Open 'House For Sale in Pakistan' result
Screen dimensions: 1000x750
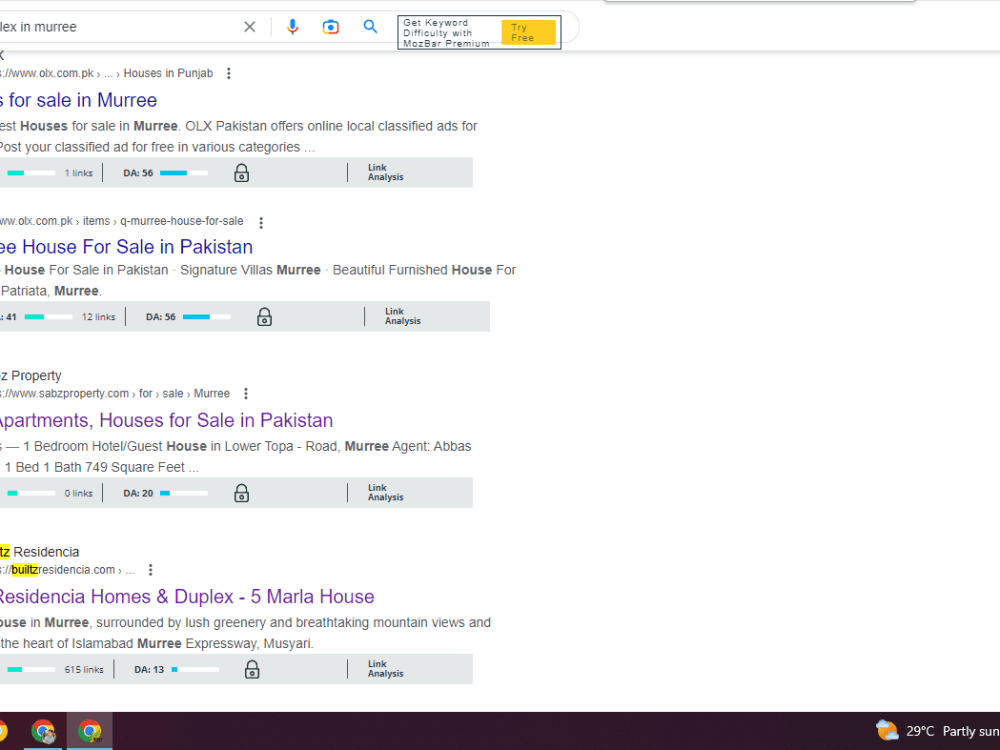coord(126,247)
